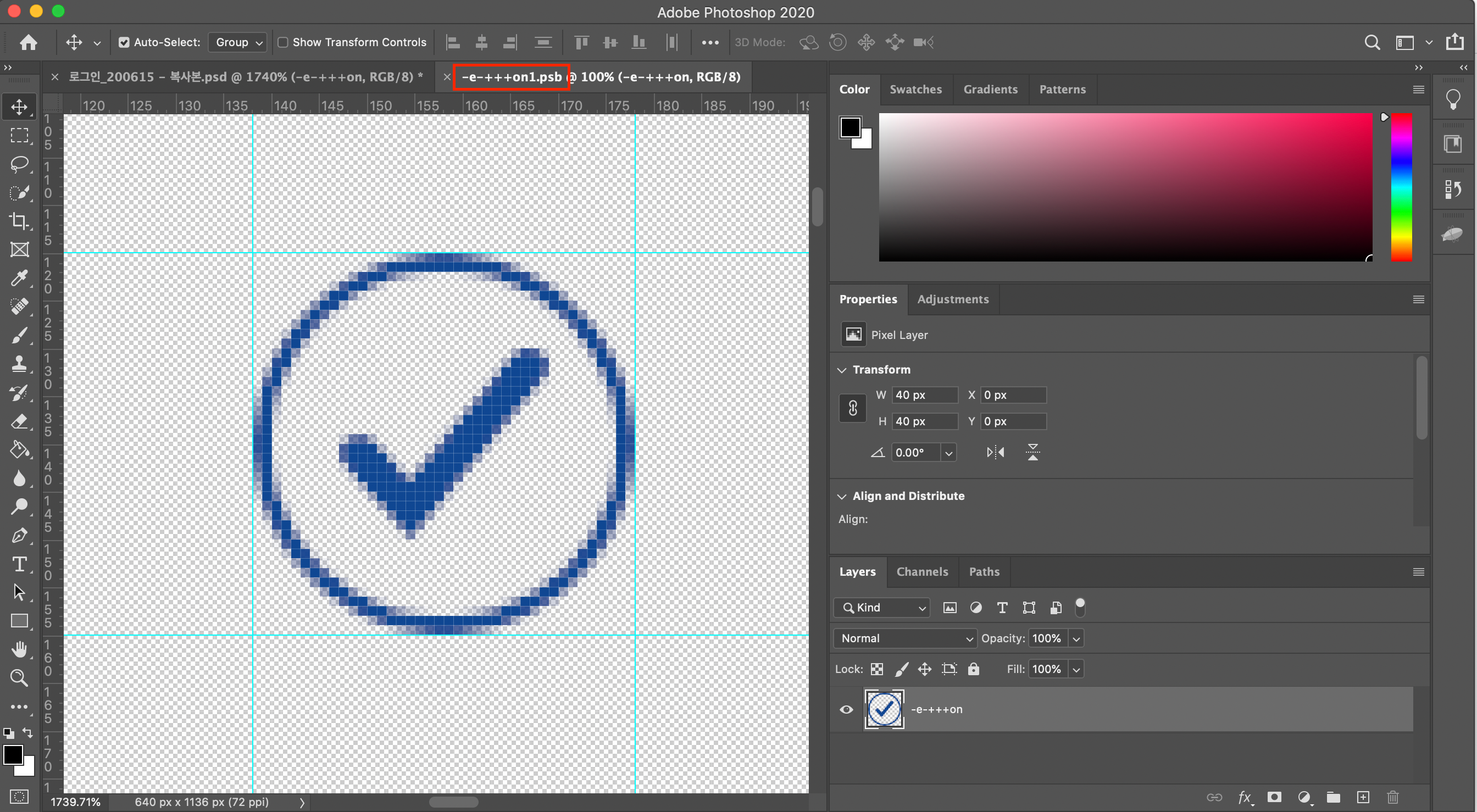Open the Auto-Select Group dropdown
Viewport: 1477px width, 812px height.
click(x=237, y=42)
